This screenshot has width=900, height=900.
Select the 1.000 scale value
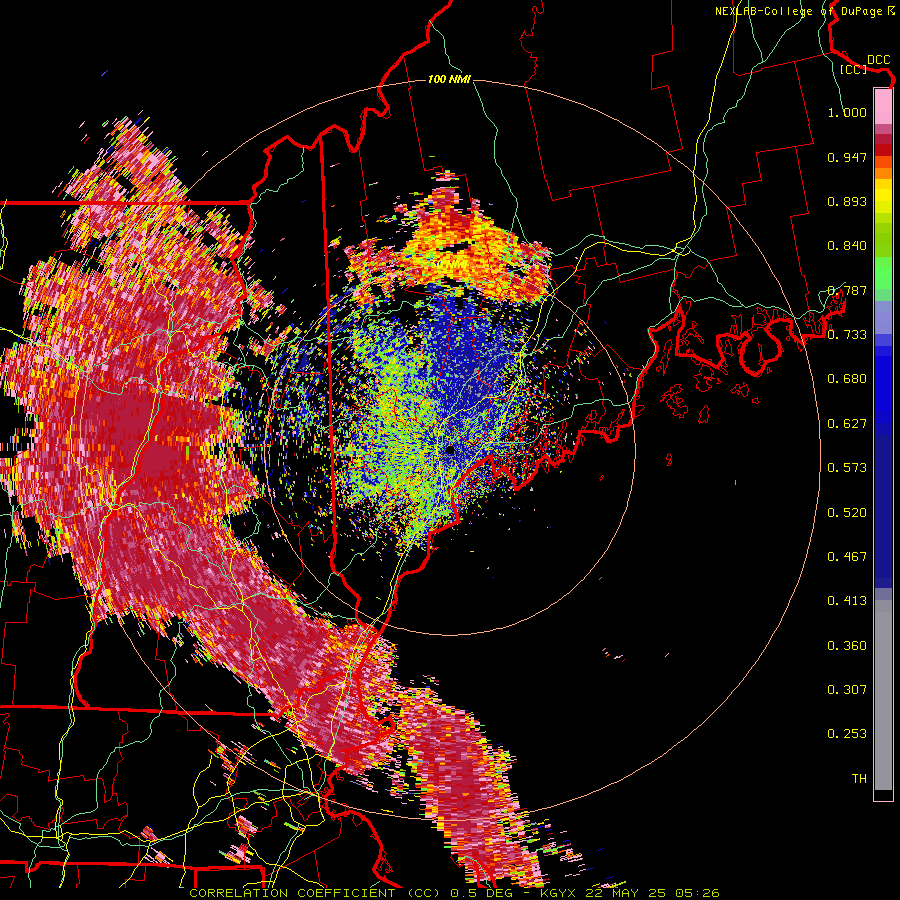[x=847, y=112]
